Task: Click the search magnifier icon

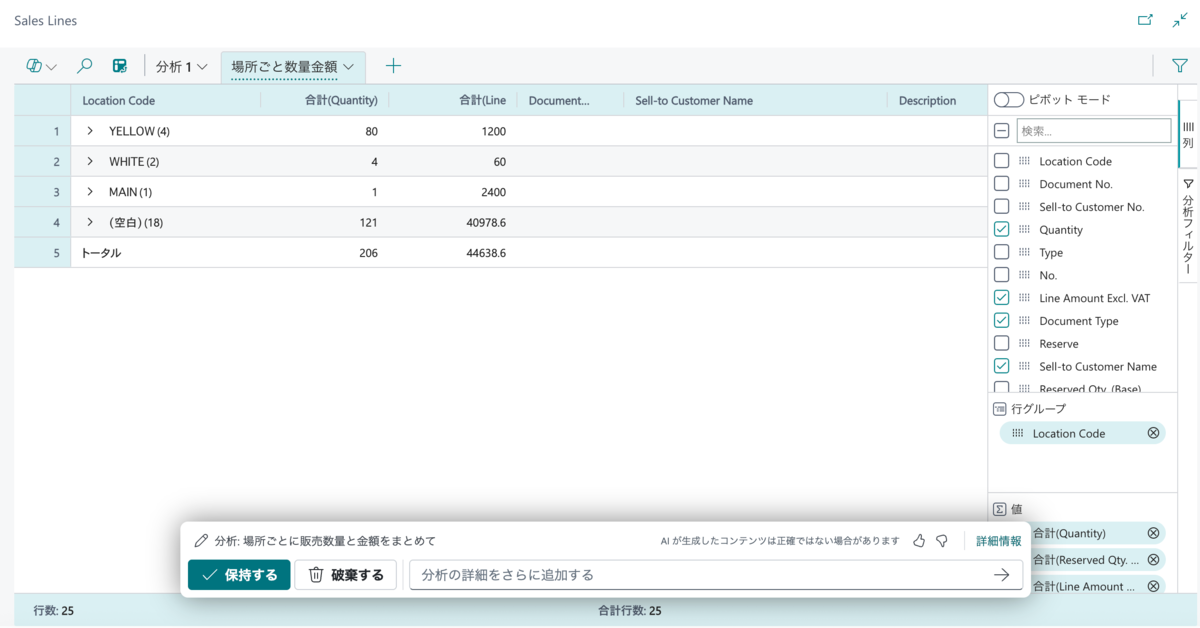Action: coord(85,66)
